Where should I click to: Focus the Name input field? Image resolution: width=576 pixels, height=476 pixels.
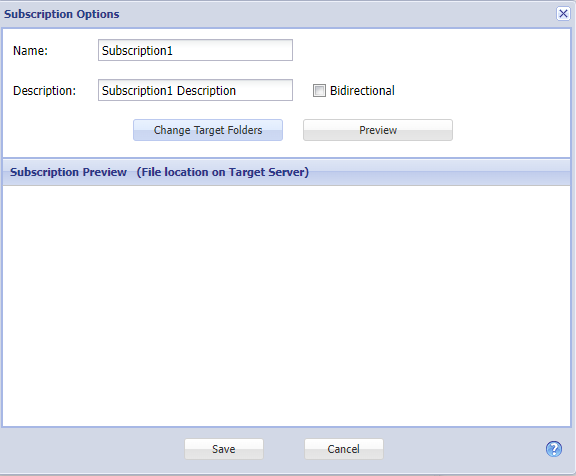[195, 50]
